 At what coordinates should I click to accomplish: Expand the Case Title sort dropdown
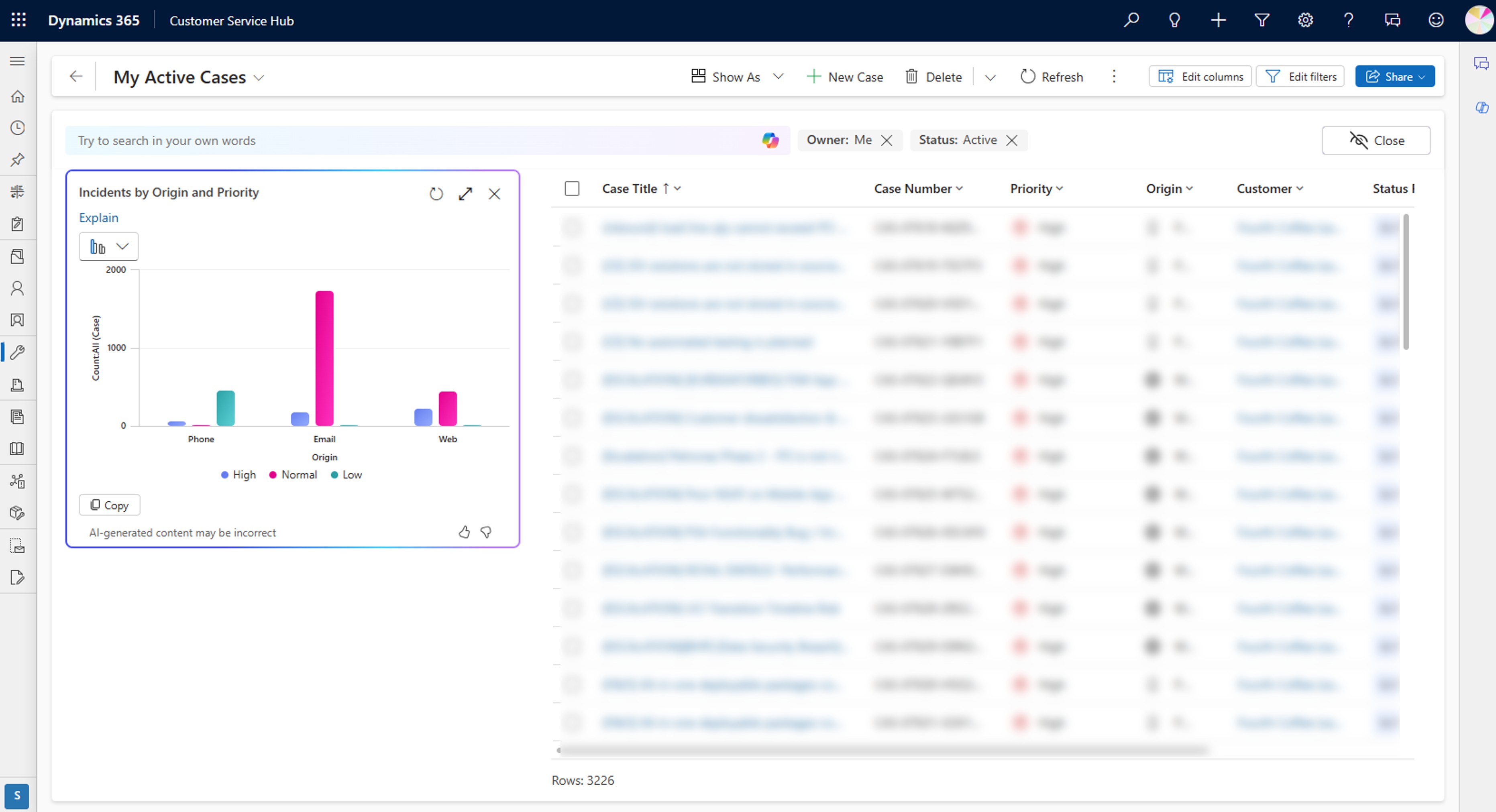coord(677,188)
